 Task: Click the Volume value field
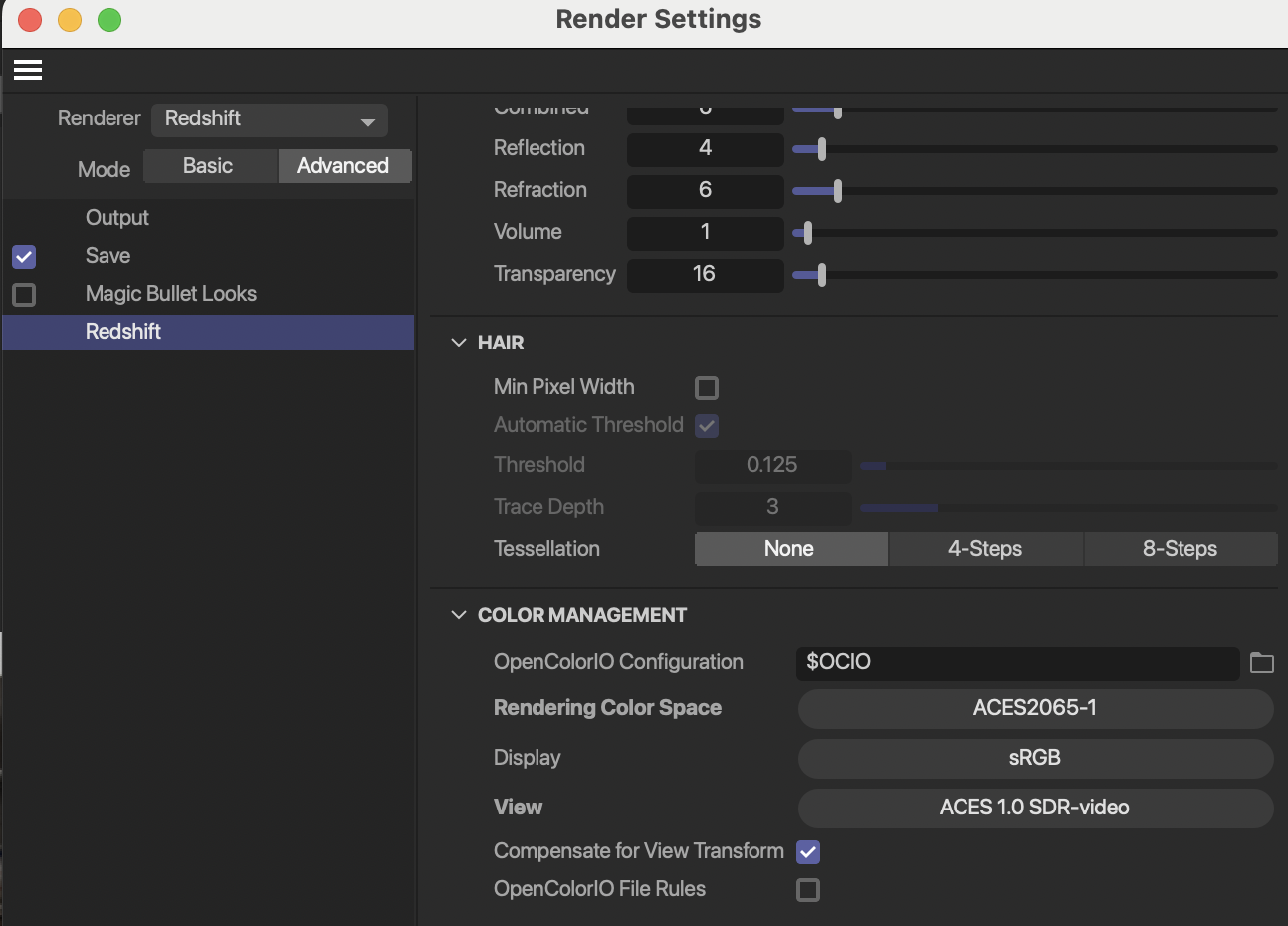[x=705, y=233]
